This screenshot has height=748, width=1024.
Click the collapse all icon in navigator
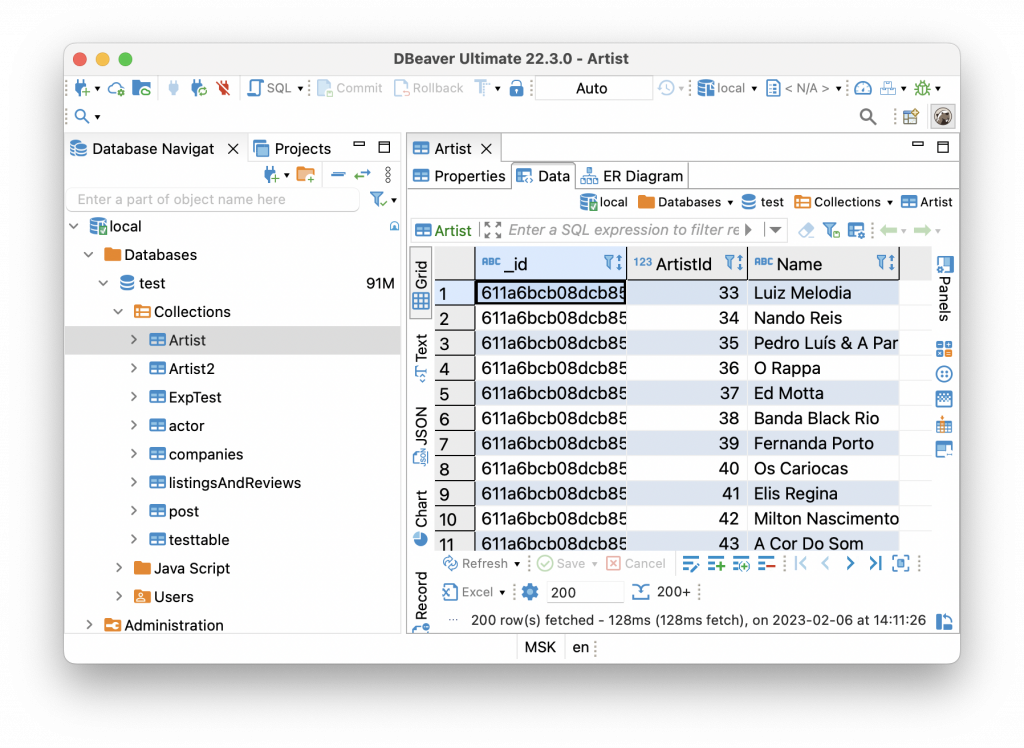tap(338, 174)
